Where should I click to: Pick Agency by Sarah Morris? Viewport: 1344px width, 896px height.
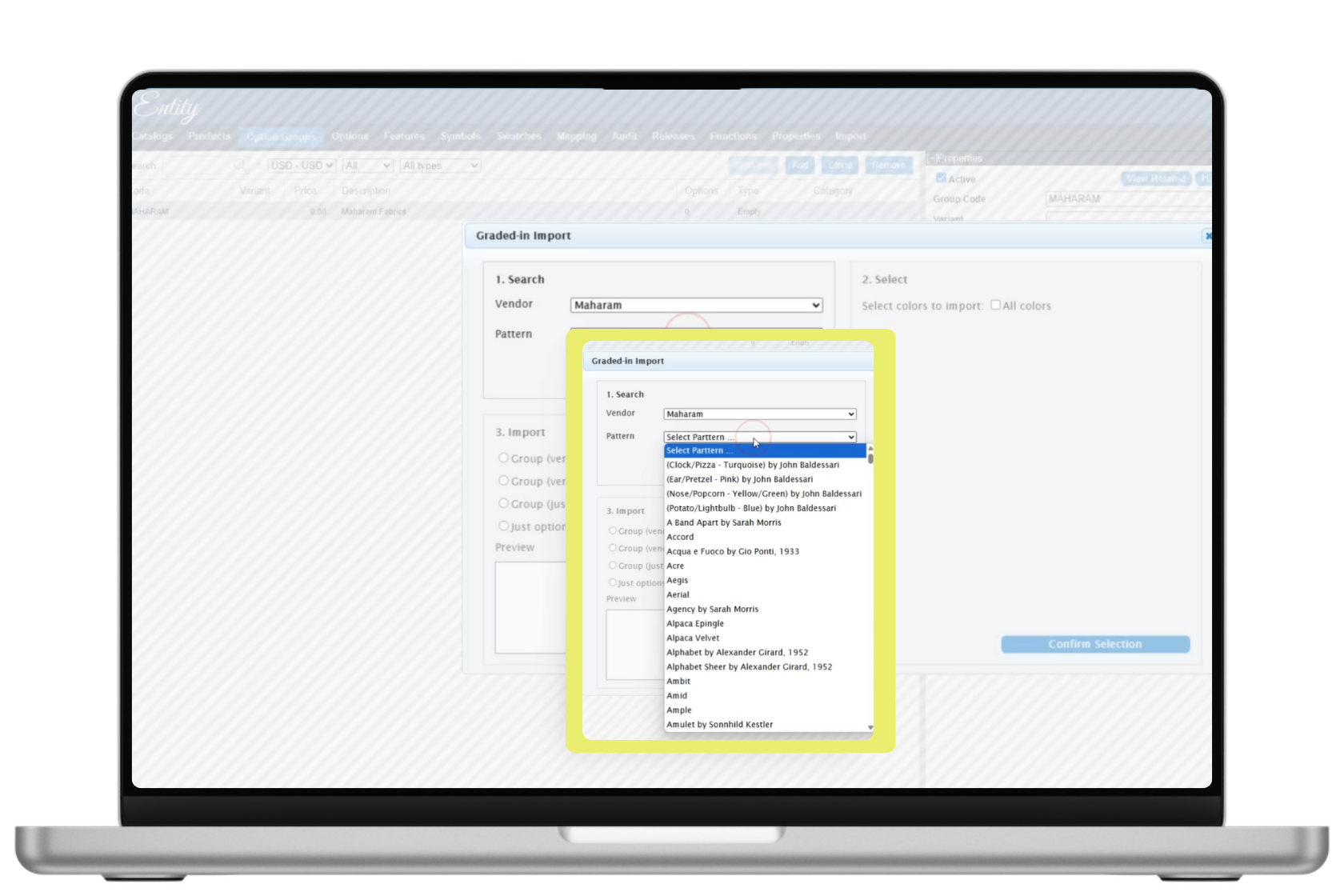[765, 609]
